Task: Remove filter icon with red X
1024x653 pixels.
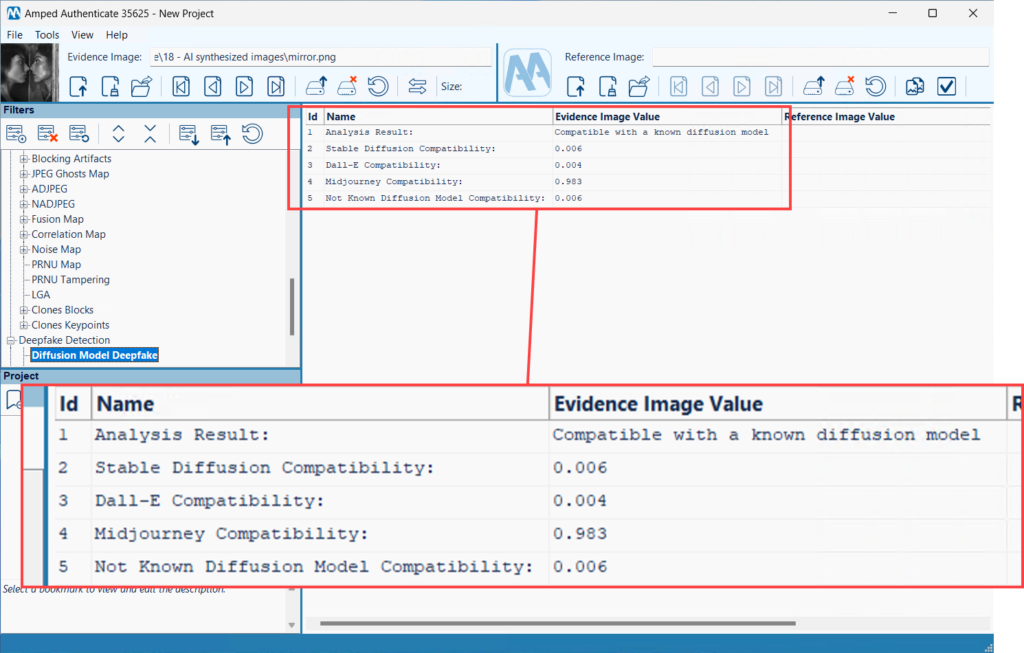Action: click(x=48, y=134)
